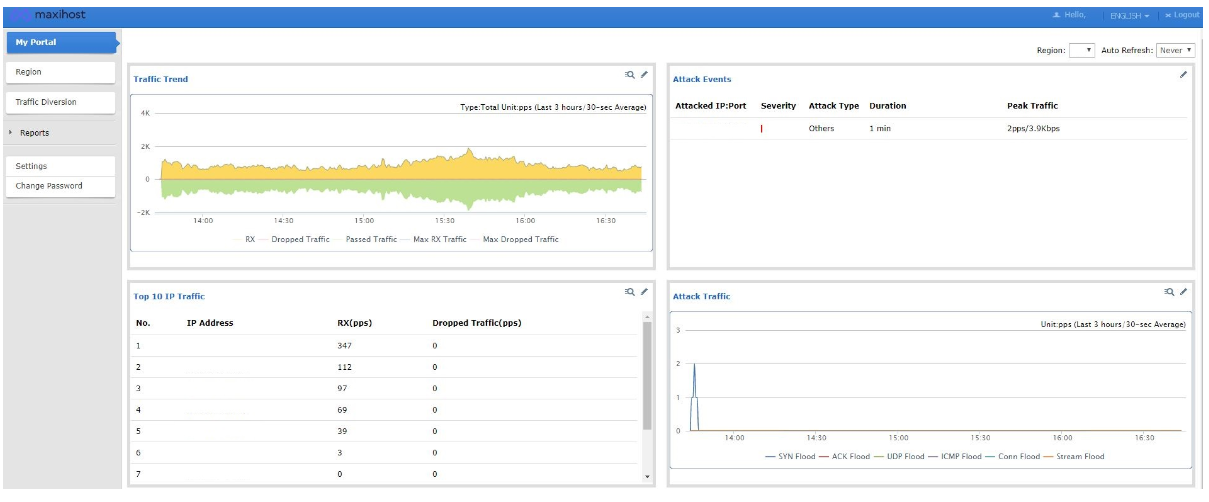1209x502 pixels.
Task: Toggle SYN Flood series in Attack Traffic legend
Action: tap(790, 456)
